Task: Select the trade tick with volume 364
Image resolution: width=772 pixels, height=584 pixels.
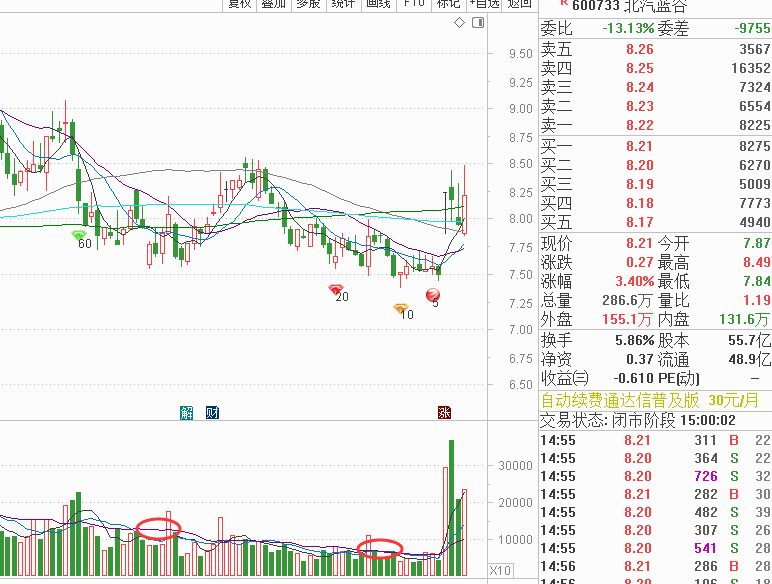Action: tap(655, 458)
